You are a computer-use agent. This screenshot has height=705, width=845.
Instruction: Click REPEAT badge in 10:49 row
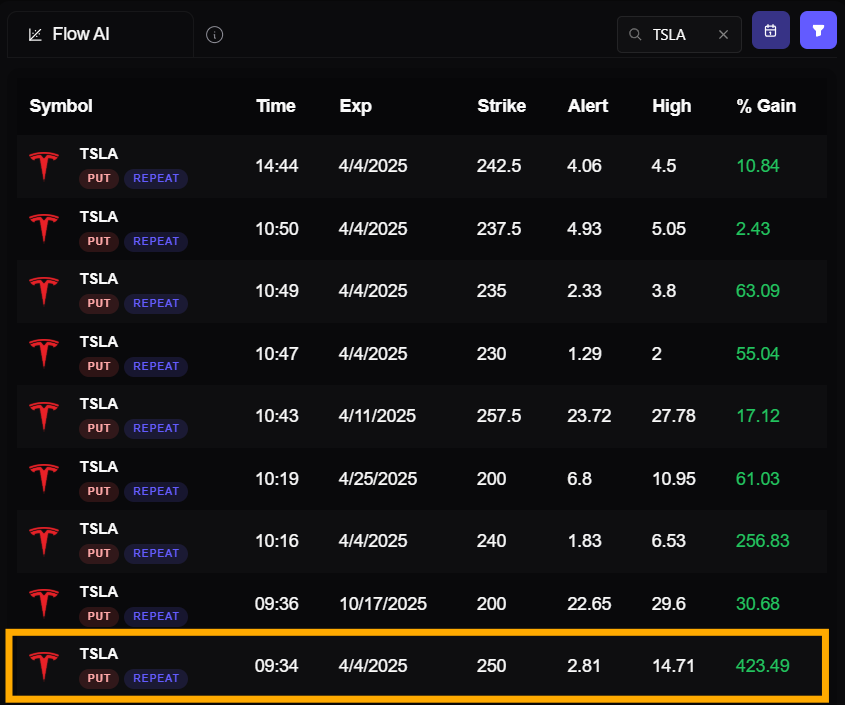156,303
